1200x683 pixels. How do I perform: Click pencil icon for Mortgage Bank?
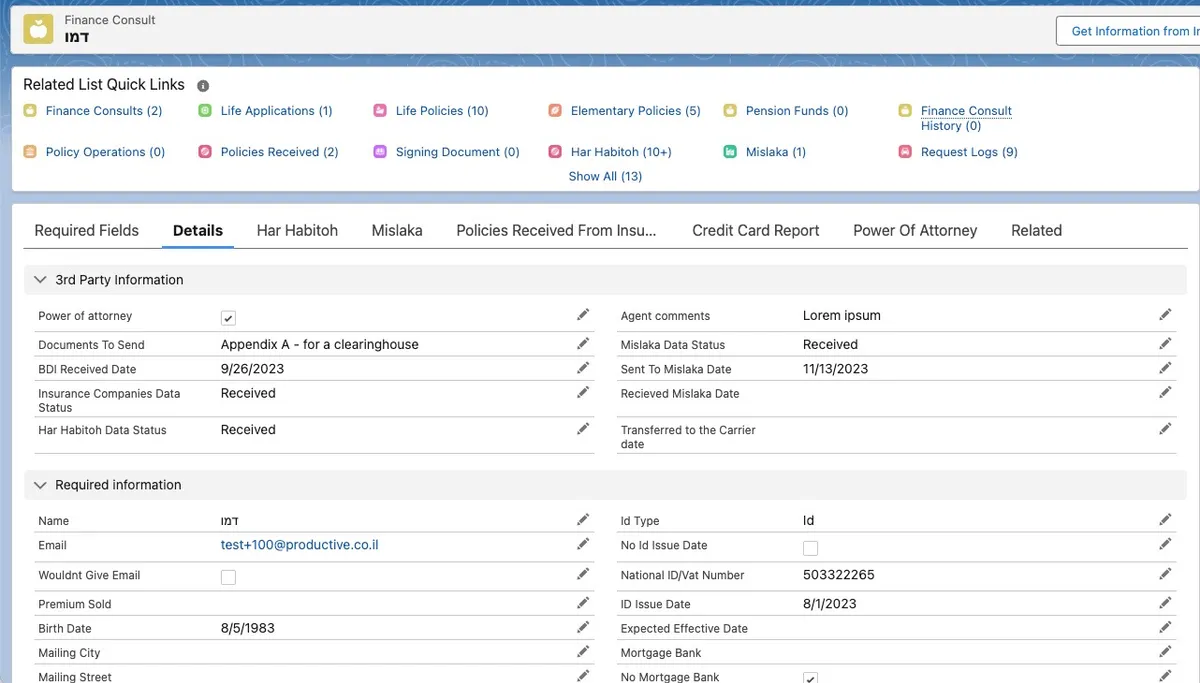[1165, 652]
